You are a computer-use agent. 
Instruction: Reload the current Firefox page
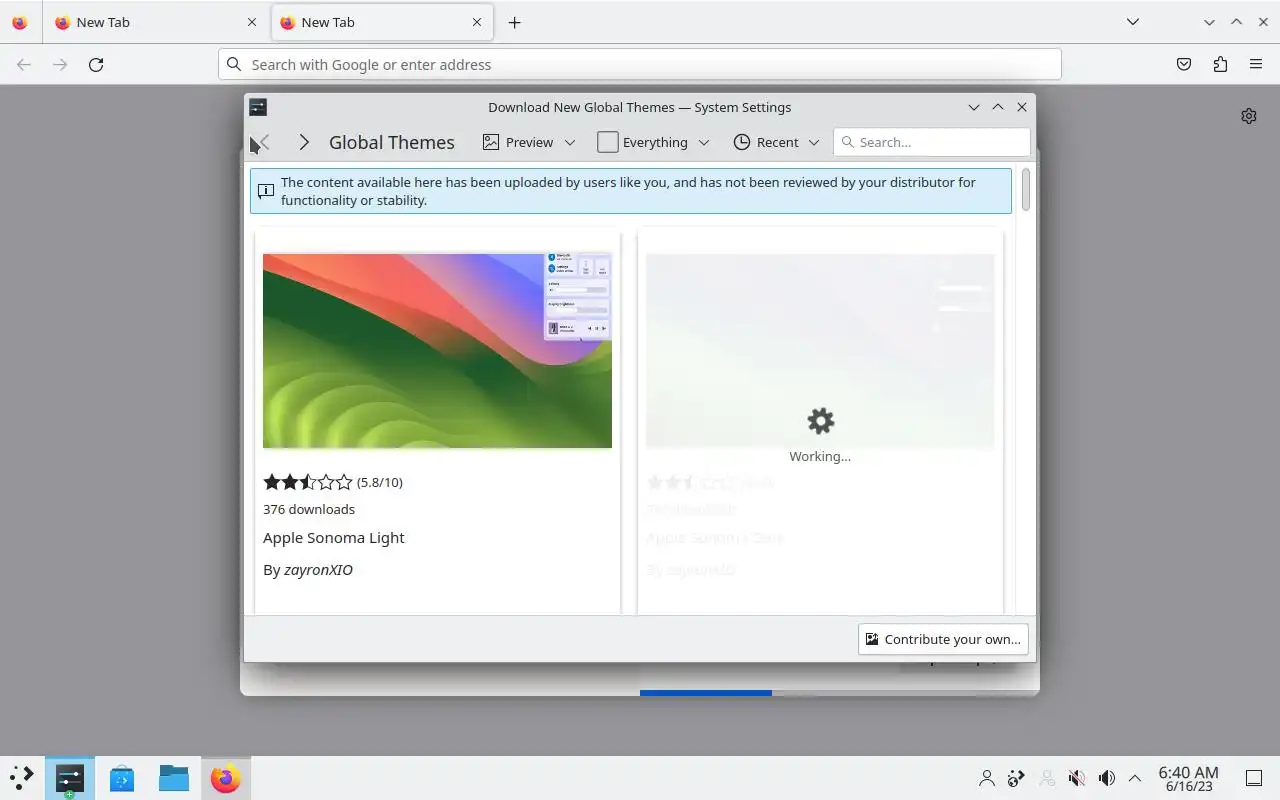[96, 64]
